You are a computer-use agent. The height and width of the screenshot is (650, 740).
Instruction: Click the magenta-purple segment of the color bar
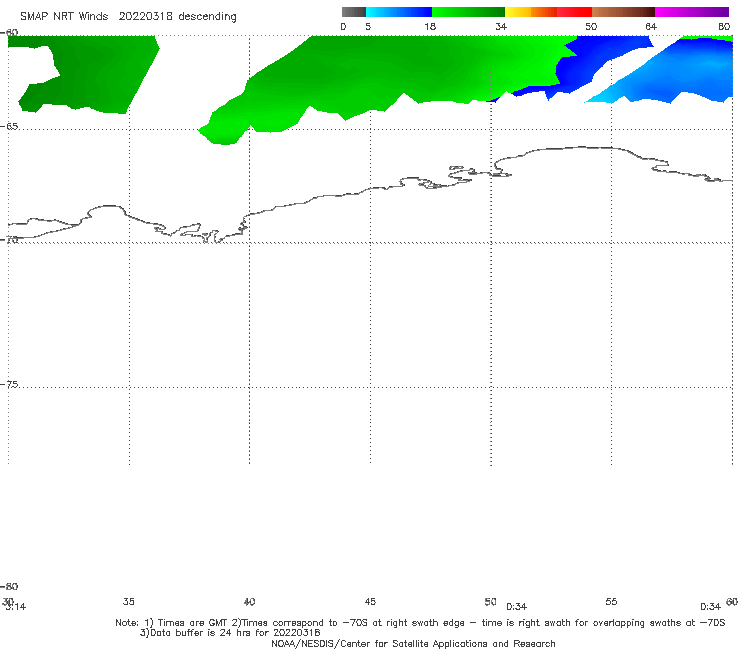[692, 12]
